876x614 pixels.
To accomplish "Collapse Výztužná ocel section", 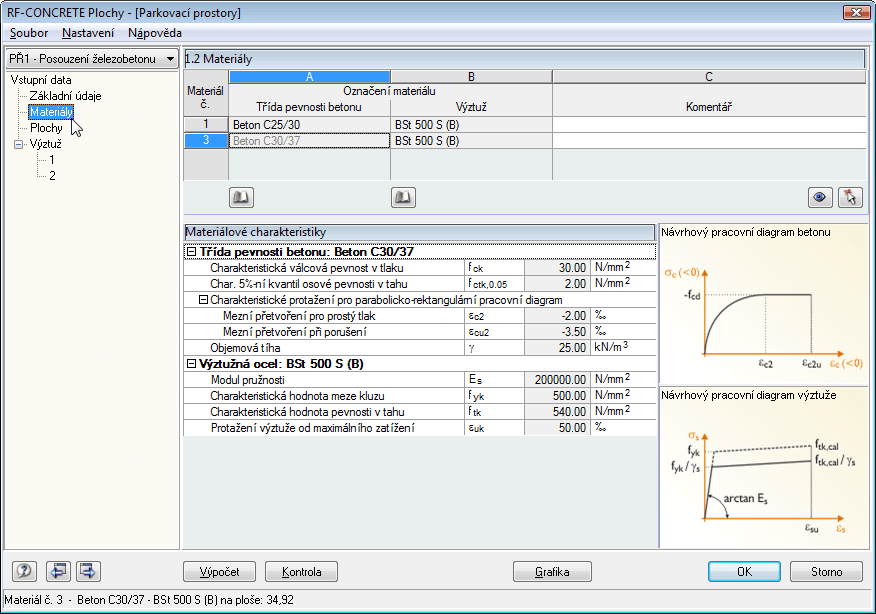I will (x=191, y=364).
